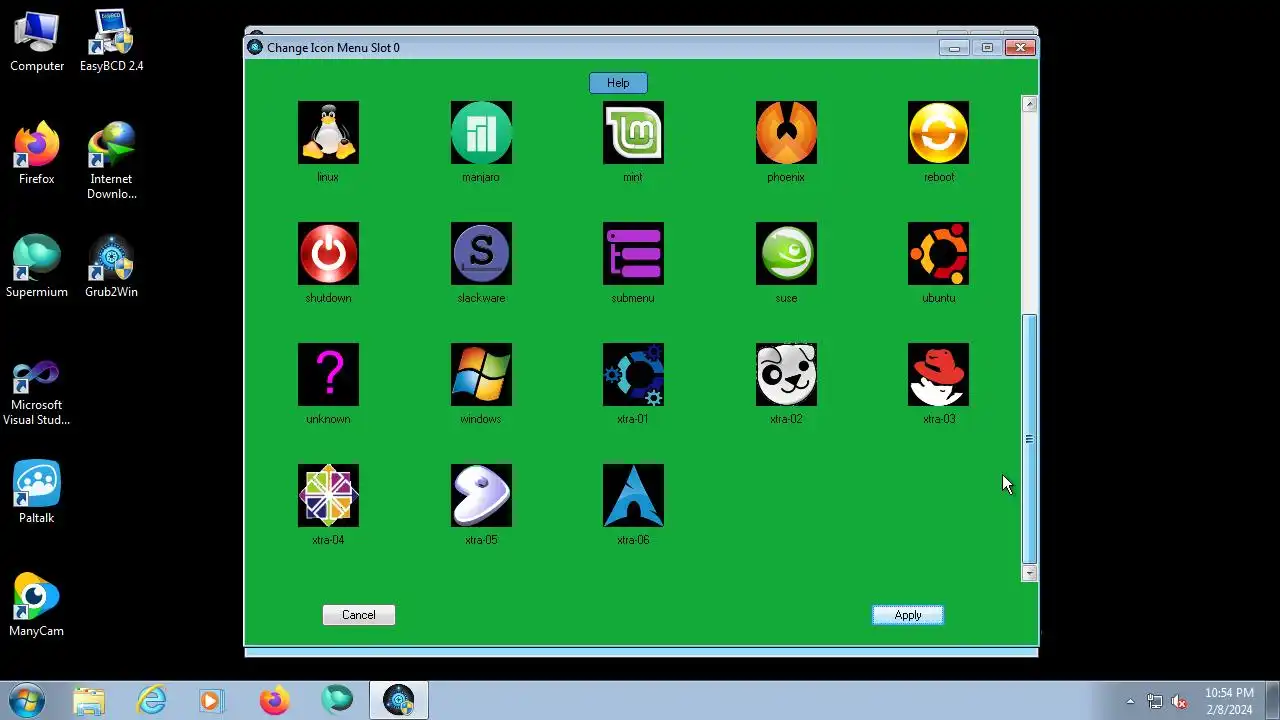Select Microsoft Visual Studio desktop shortcut

(37, 393)
